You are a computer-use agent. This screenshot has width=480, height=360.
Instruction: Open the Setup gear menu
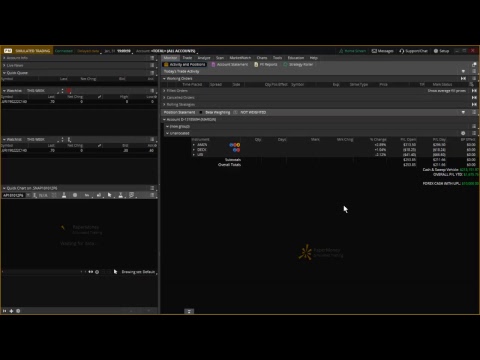pos(441,51)
